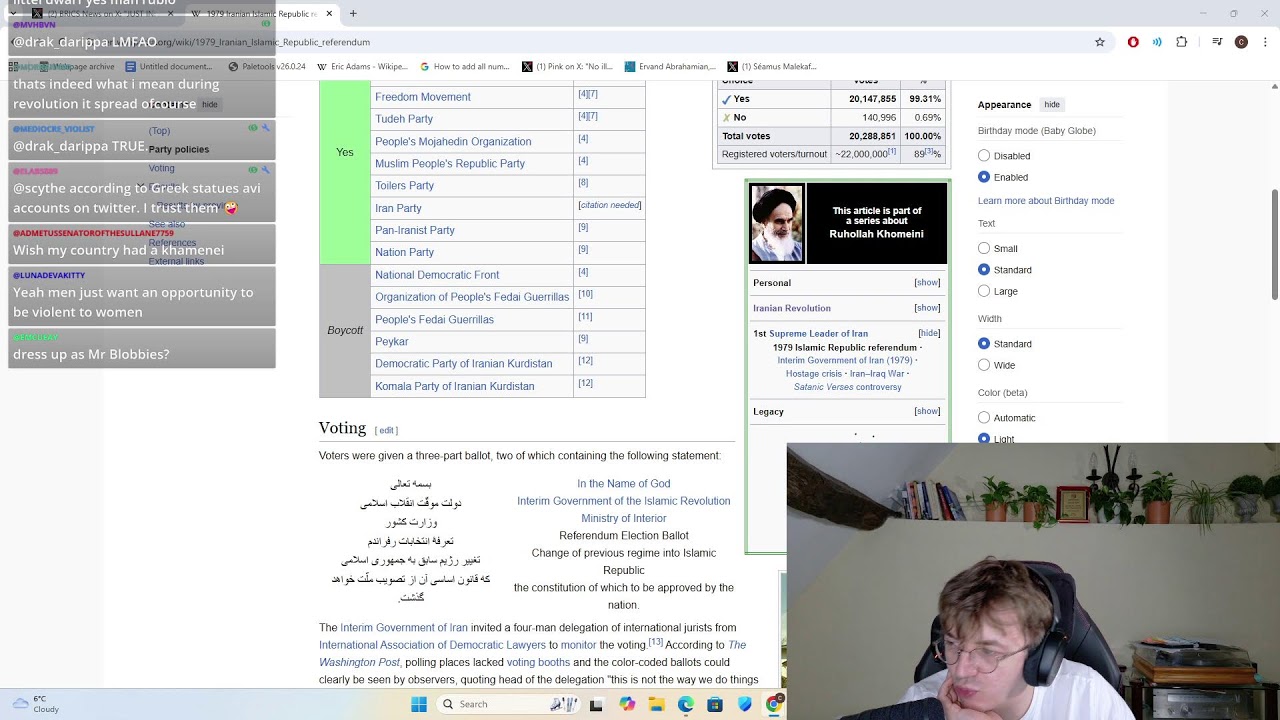
Task: Open the weather widget showing Cloudy
Action: 37,704
